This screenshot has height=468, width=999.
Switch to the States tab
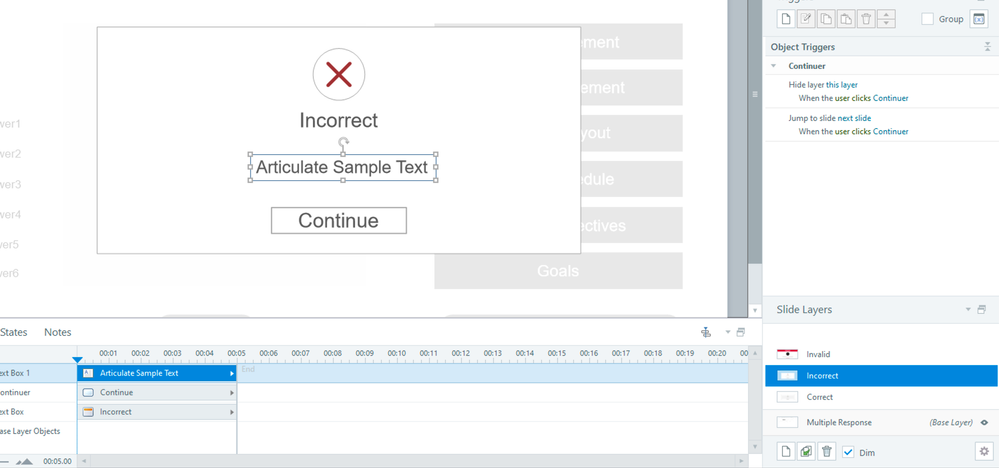14,332
